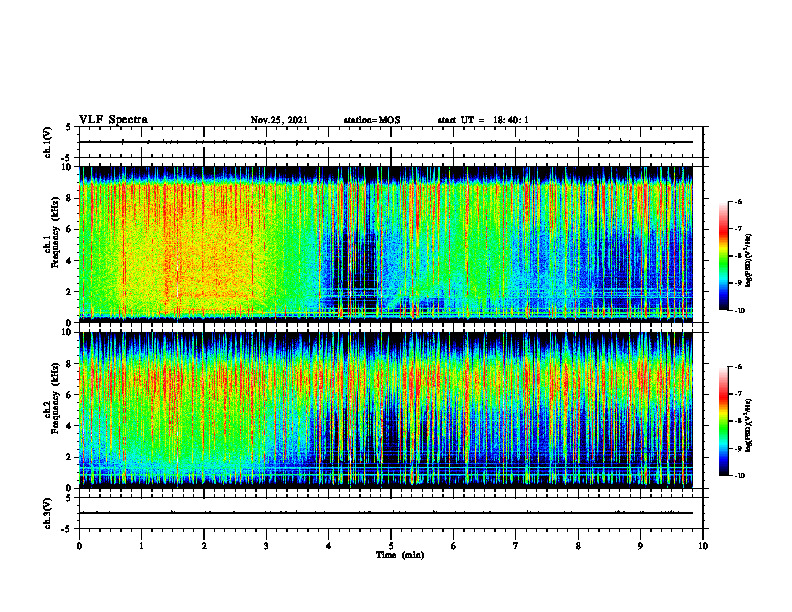Click the "-6" tick on ch.1 colorbar

738,202
